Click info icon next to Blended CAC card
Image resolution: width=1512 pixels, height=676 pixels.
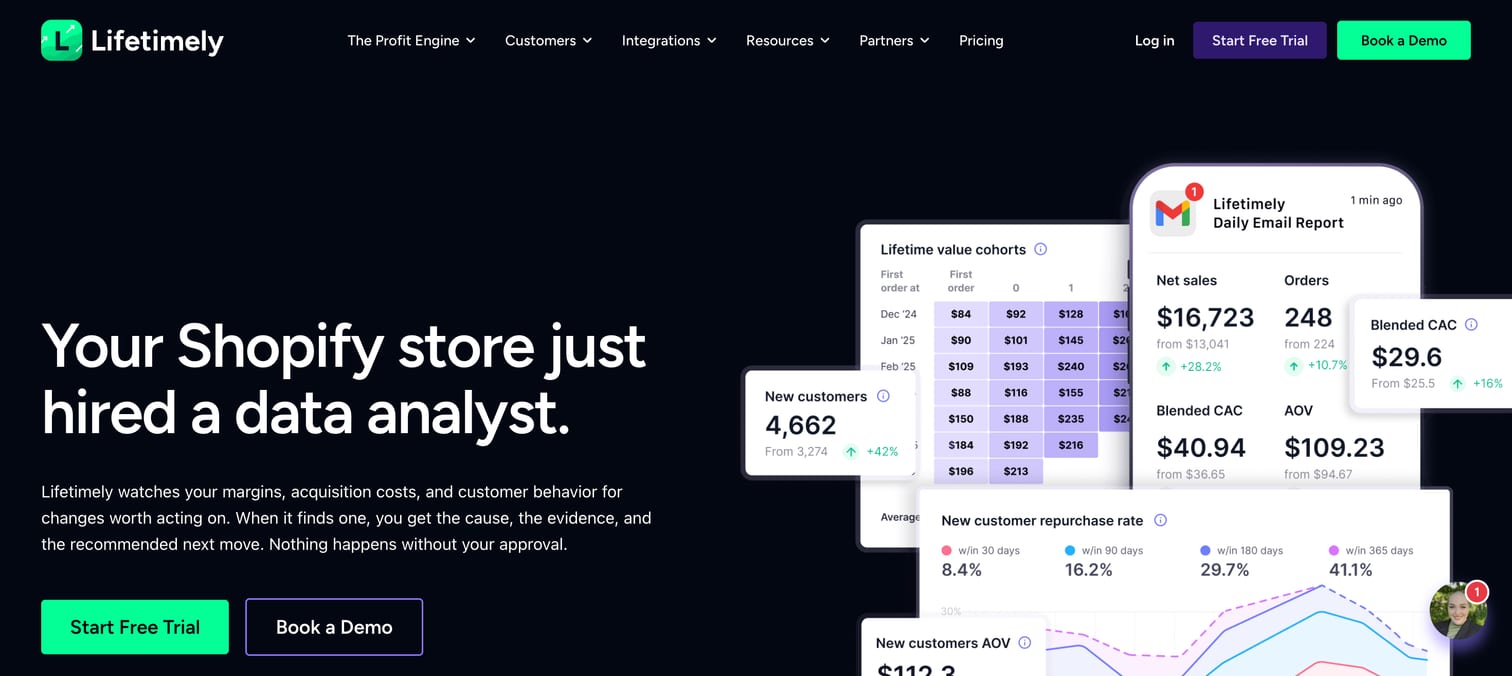pyautogui.click(x=1471, y=324)
